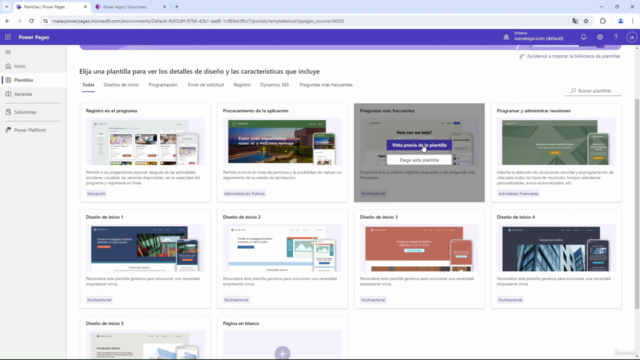
Task: Open Programar y administrar reuniones thumbnail
Action: pos(556,141)
